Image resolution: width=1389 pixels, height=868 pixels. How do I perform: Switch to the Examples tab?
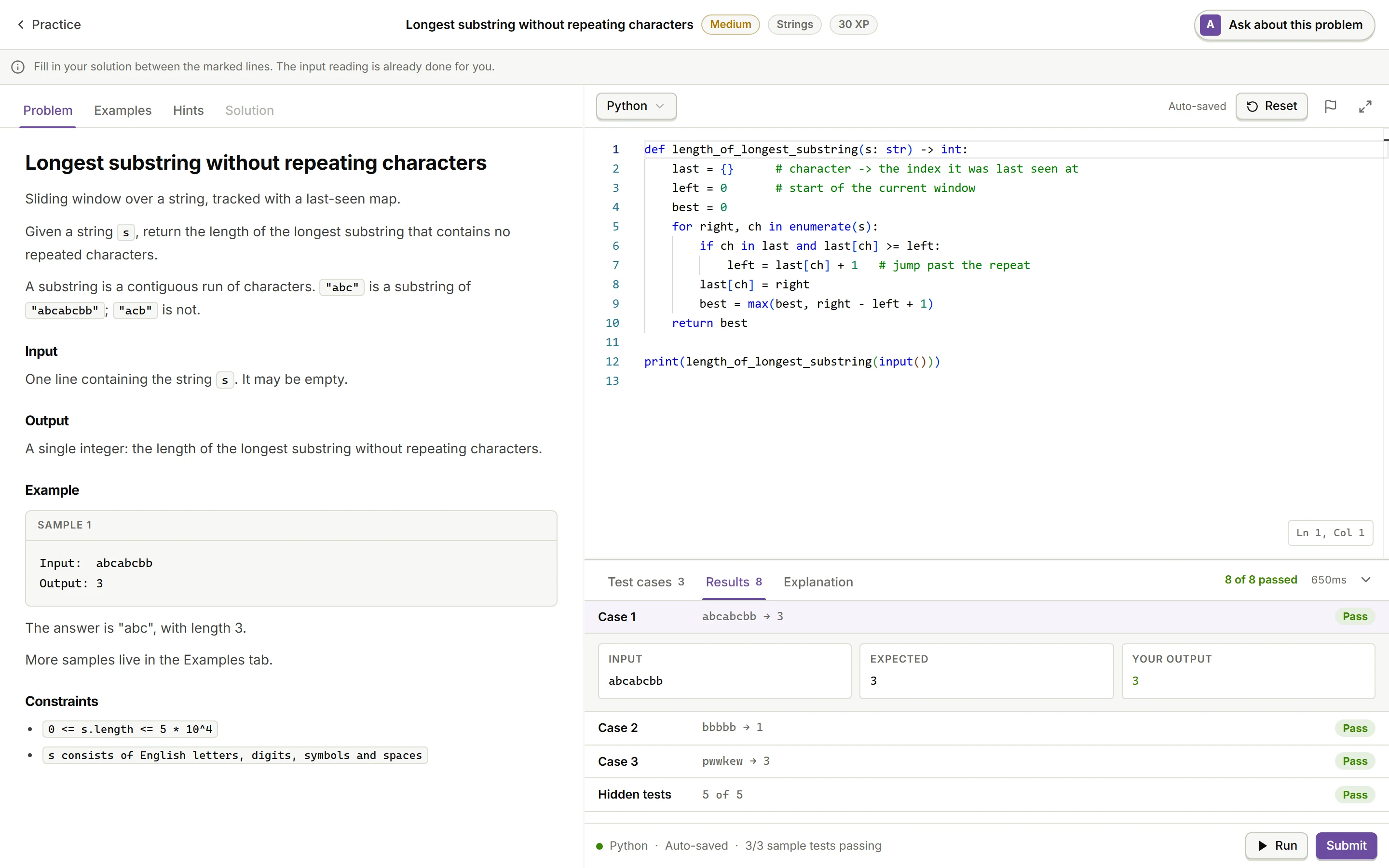[123, 110]
